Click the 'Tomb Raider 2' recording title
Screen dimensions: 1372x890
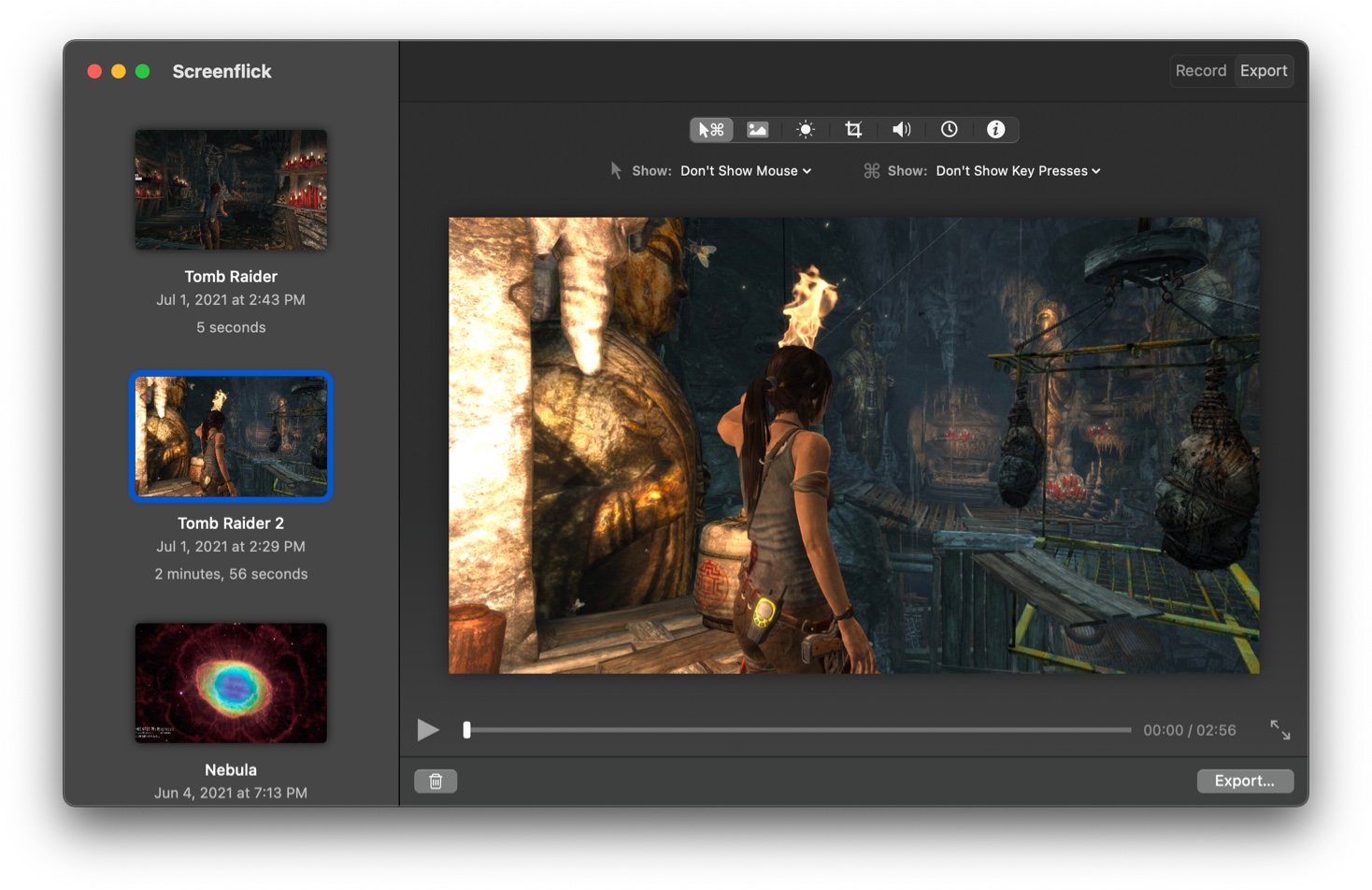231,524
